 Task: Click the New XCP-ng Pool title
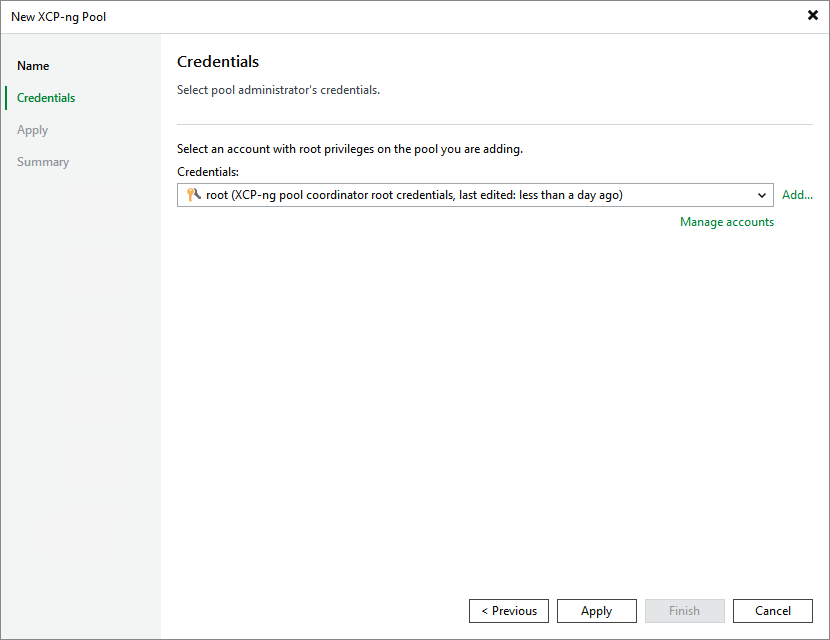(x=58, y=17)
